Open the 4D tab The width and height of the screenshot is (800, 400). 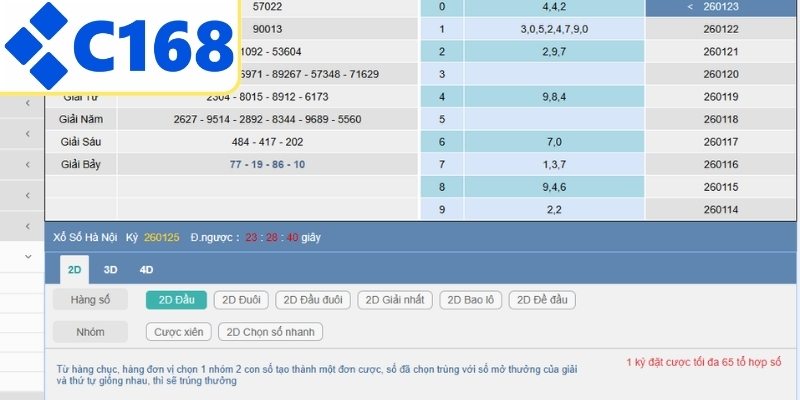tap(146, 270)
